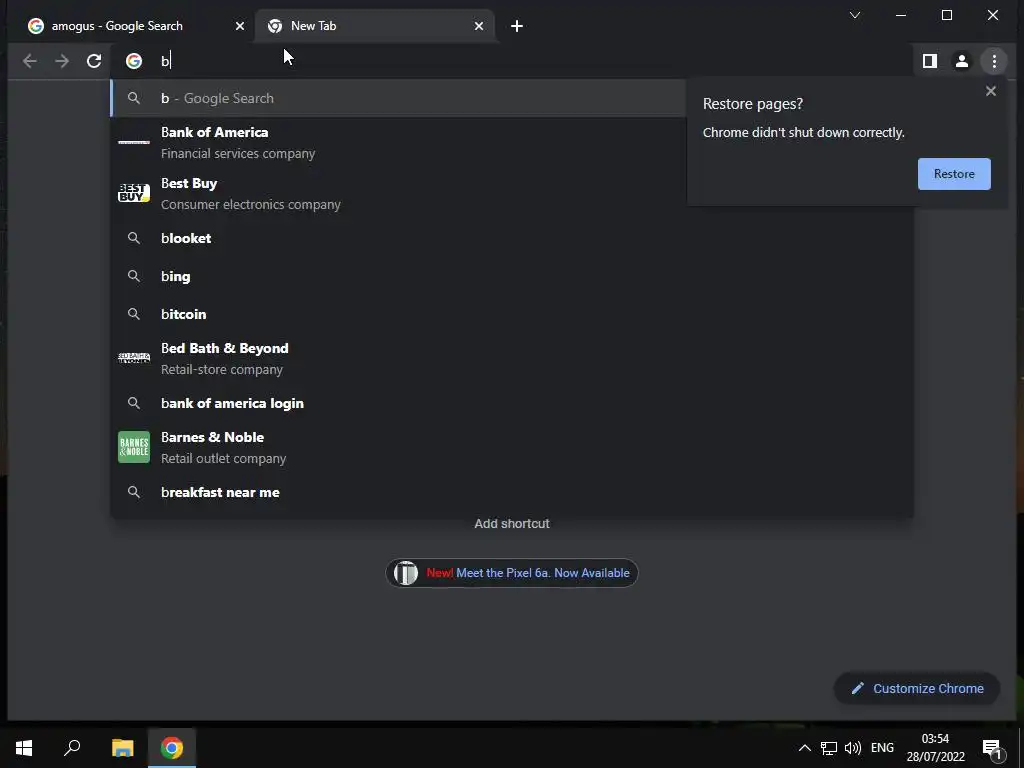Viewport: 1024px width, 768px height.
Task: Click the Best Buy logo icon
Action: (x=134, y=193)
